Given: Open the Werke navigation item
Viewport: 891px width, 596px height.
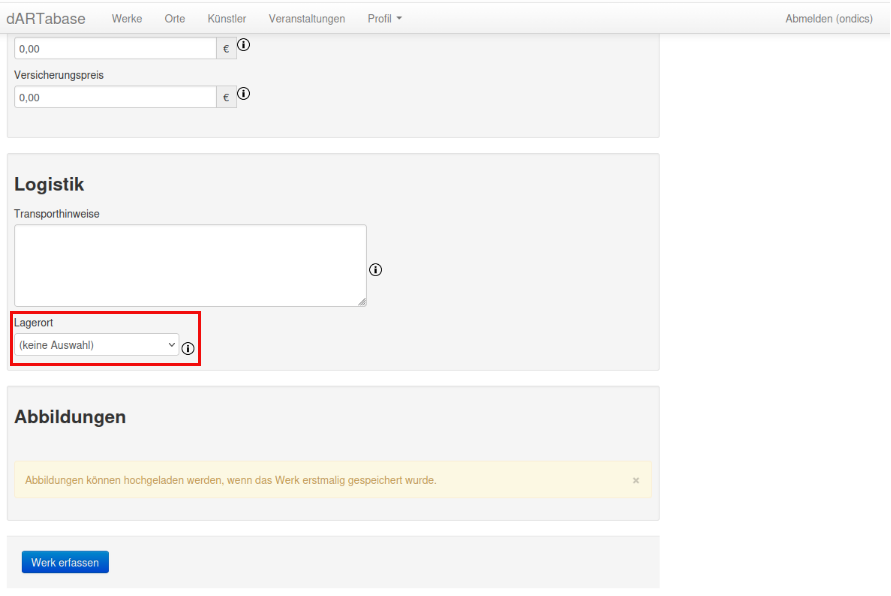Looking at the screenshot, I should (x=127, y=19).
